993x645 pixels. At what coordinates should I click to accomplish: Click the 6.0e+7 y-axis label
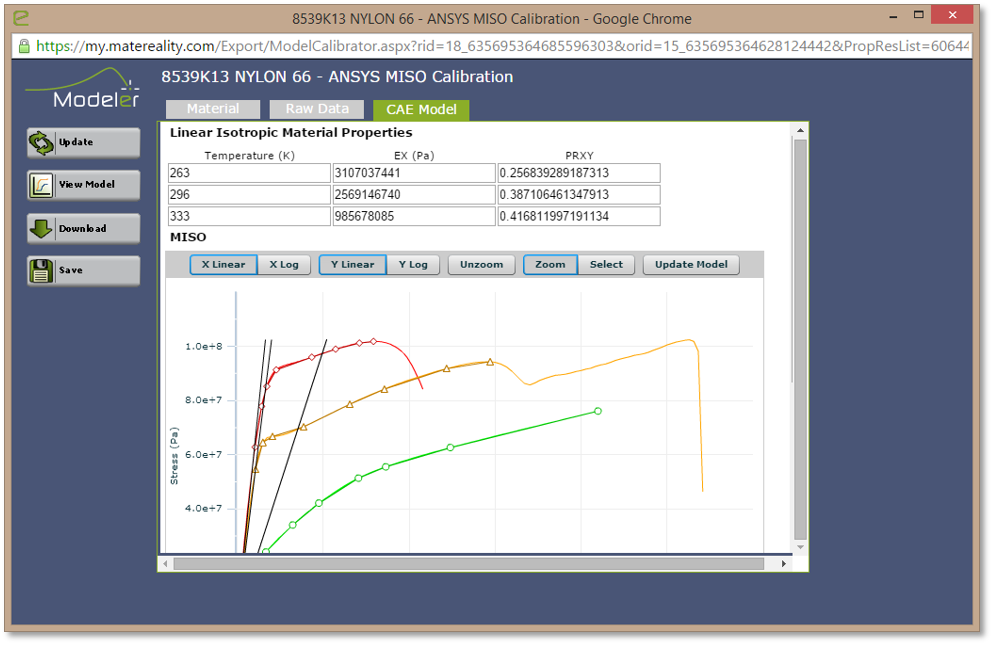pyautogui.click(x=204, y=454)
